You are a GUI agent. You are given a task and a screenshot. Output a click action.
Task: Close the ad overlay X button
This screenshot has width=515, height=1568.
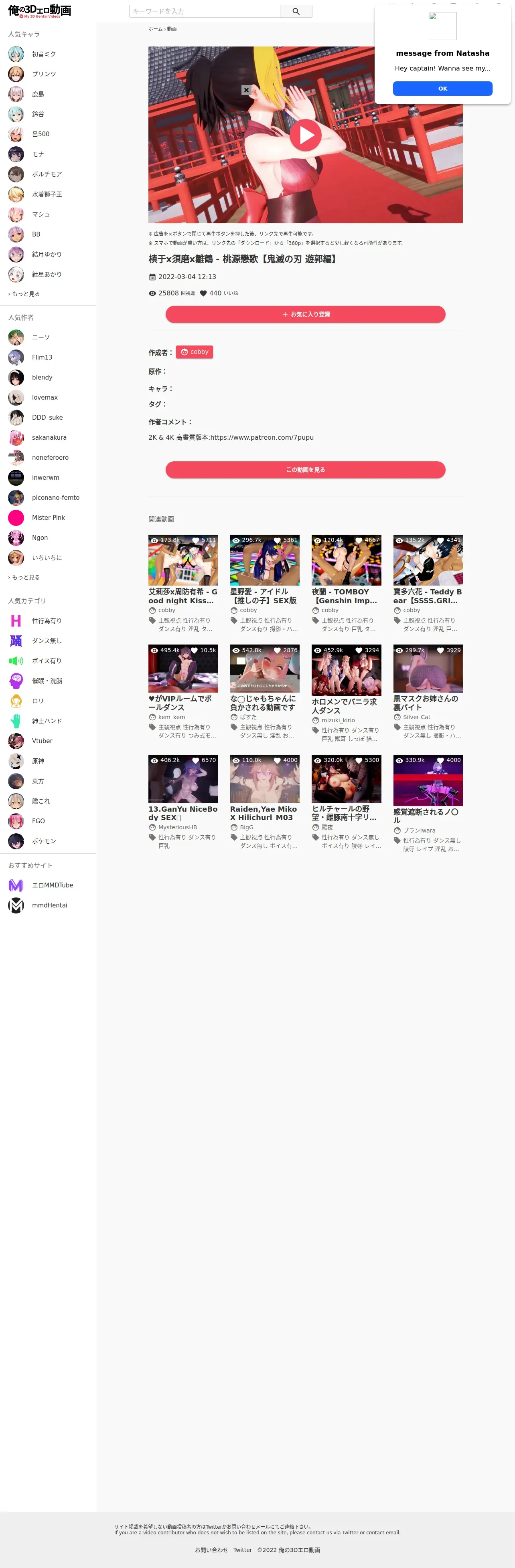click(x=246, y=90)
